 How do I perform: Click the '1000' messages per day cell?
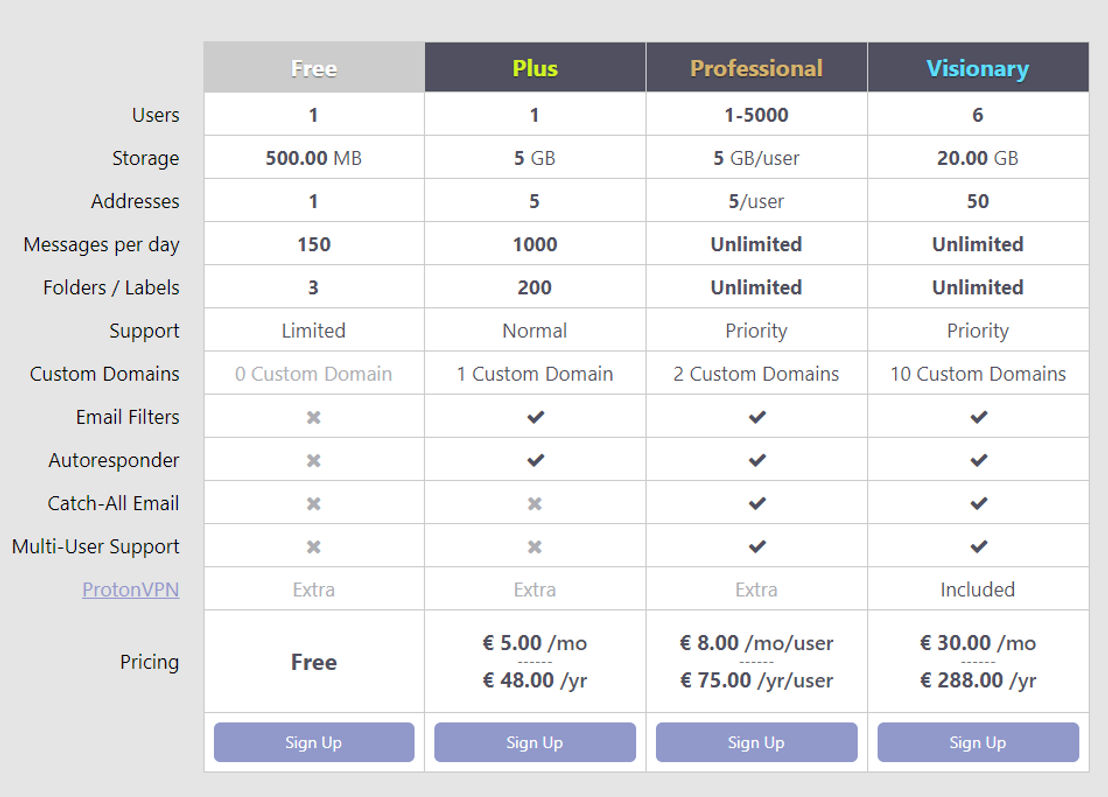tap(535, 244)
